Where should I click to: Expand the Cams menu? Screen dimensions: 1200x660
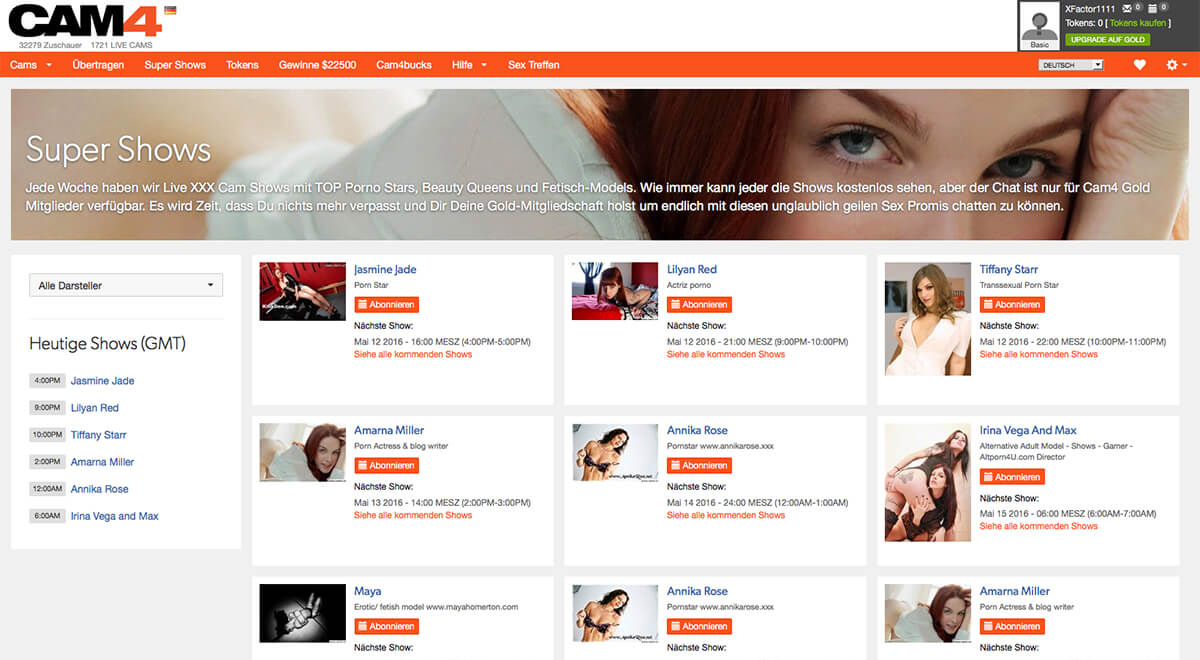tap(30, 65)
